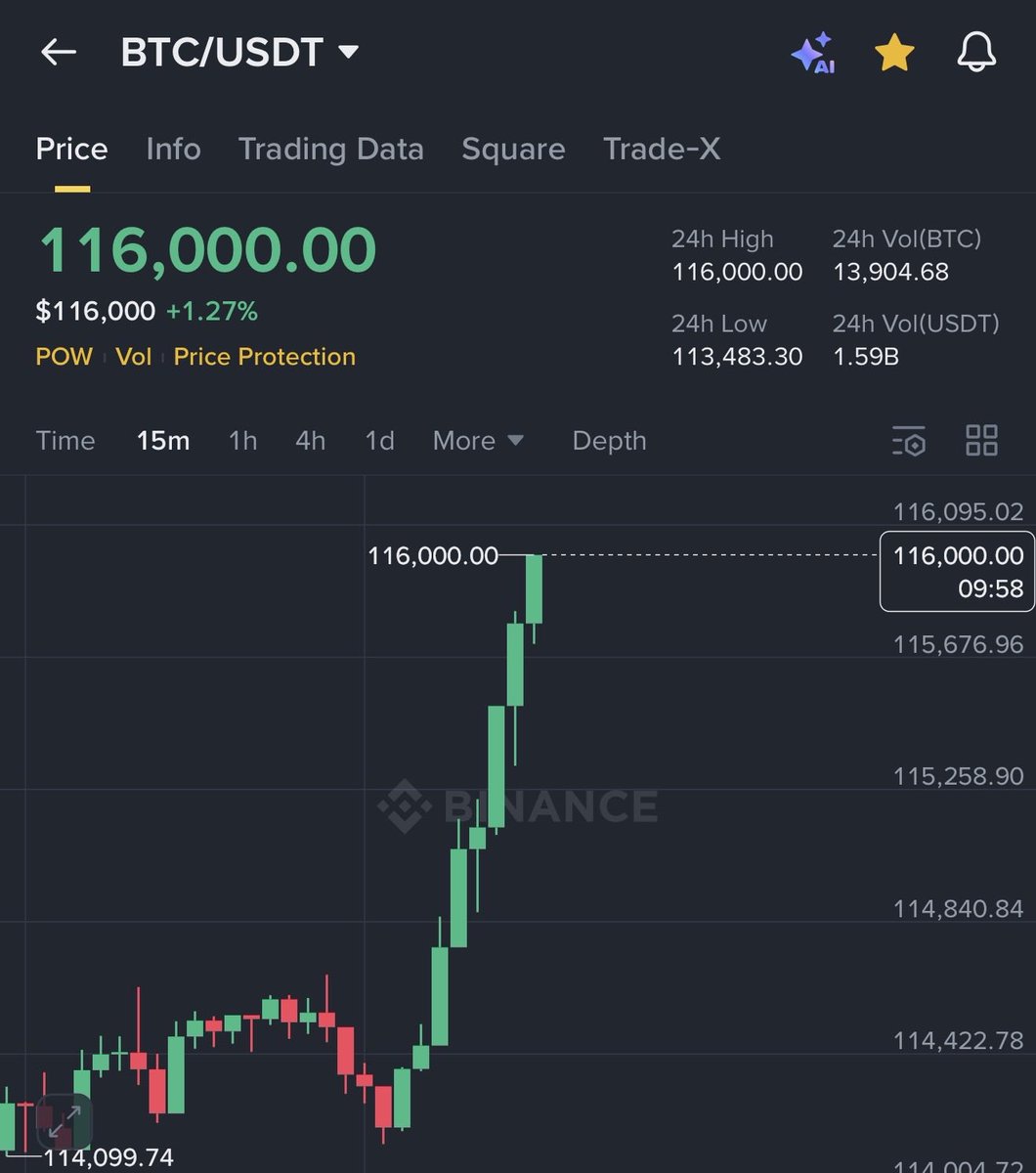Open chart indicator settings icon
1036x1173 pixels.
[x=908, y=441]
